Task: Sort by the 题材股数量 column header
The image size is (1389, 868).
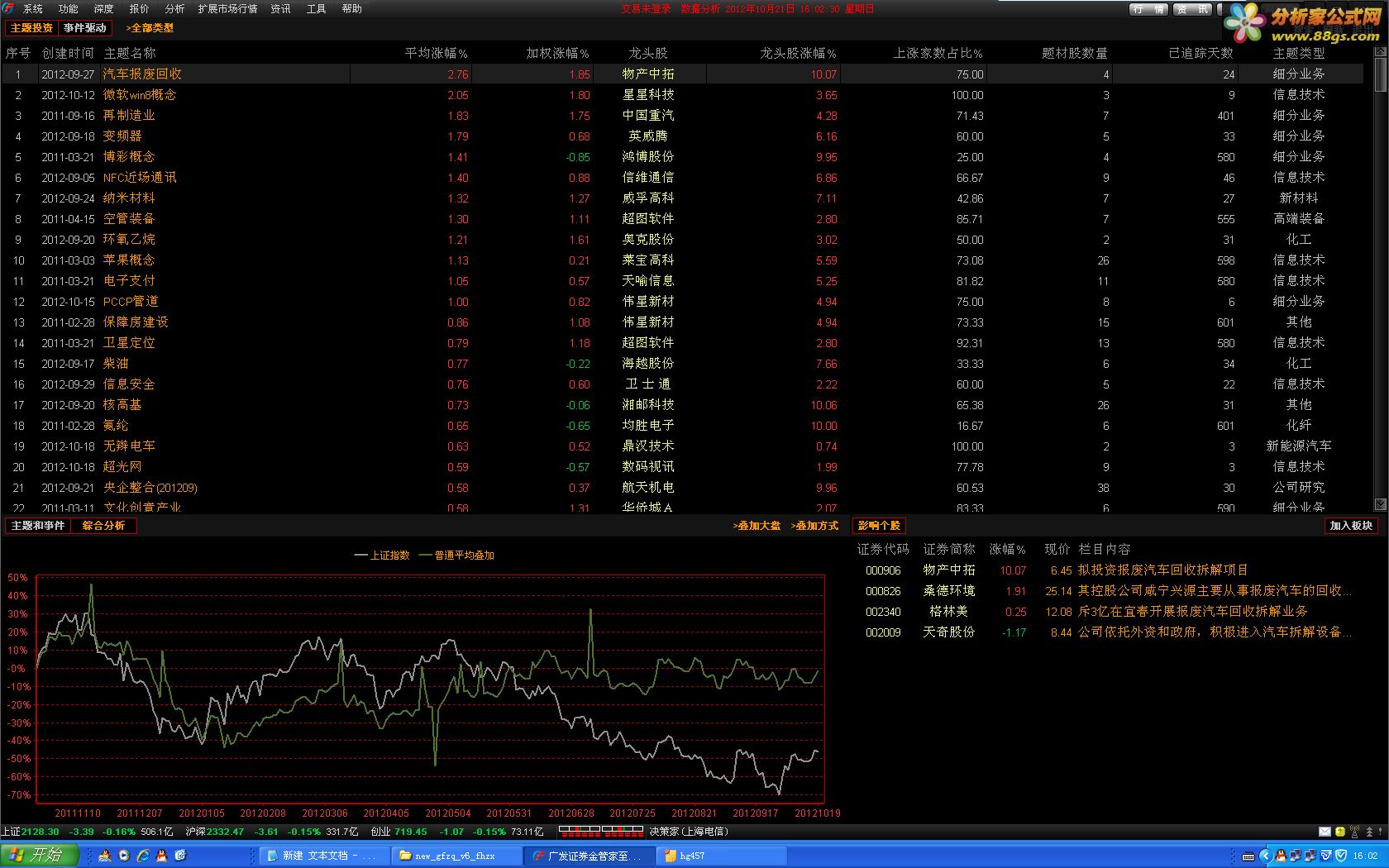Action: tap(1075, 53)
